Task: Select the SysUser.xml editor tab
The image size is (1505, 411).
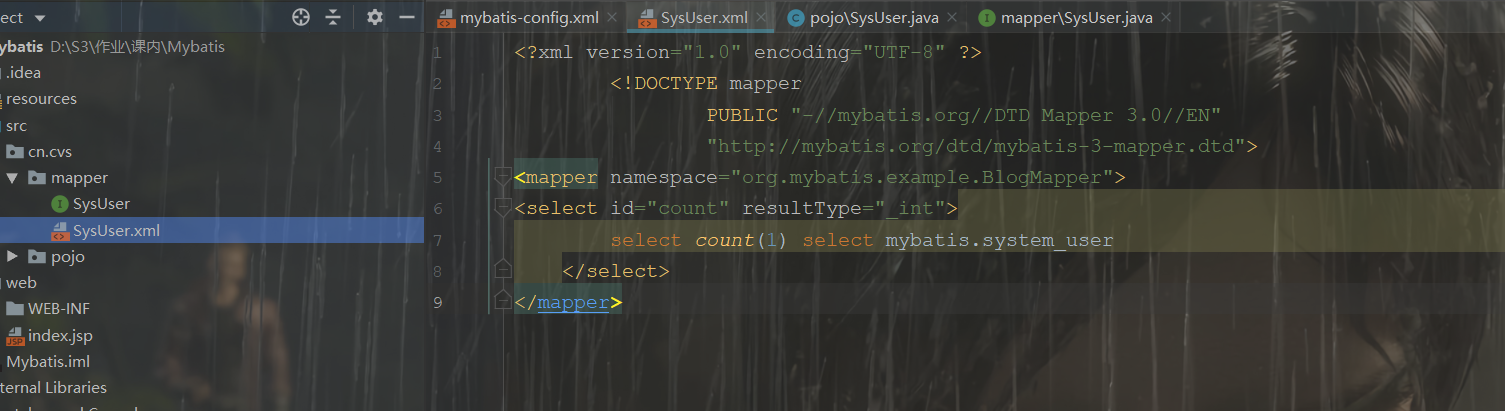Action: (x=704, y=18)
